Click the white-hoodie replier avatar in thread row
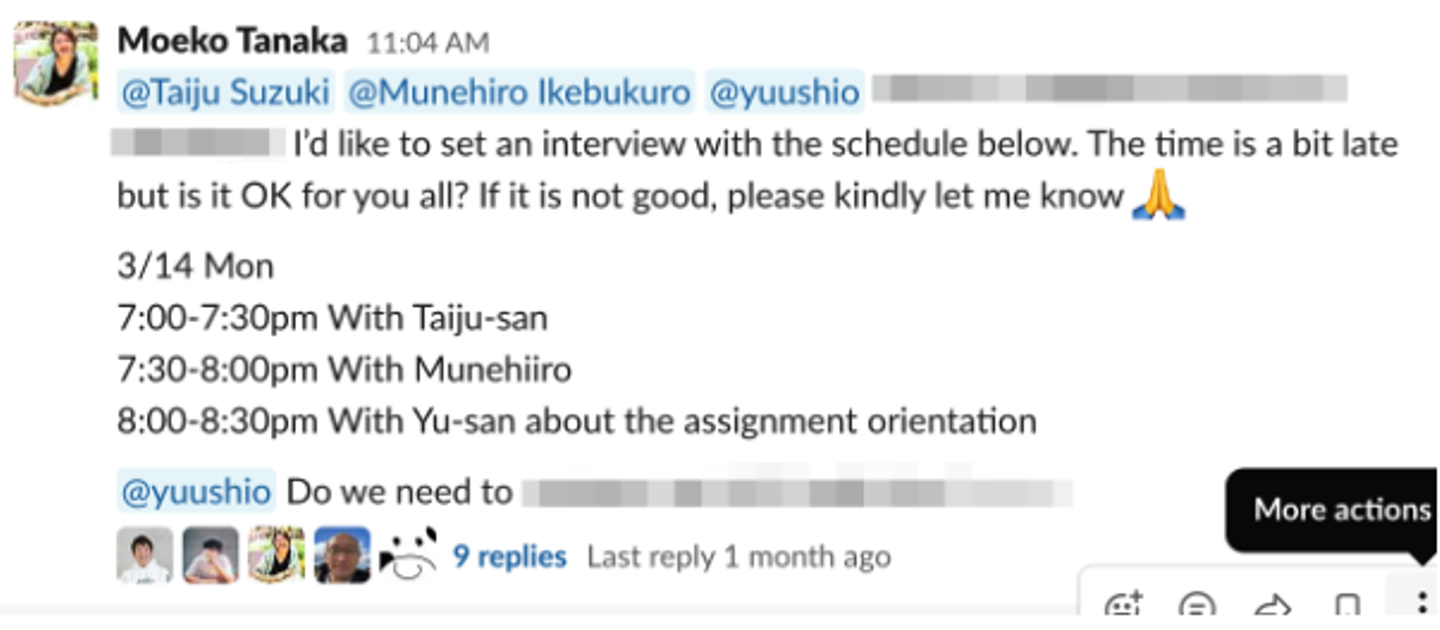The image size is (1440, 630). click(145, 555)
